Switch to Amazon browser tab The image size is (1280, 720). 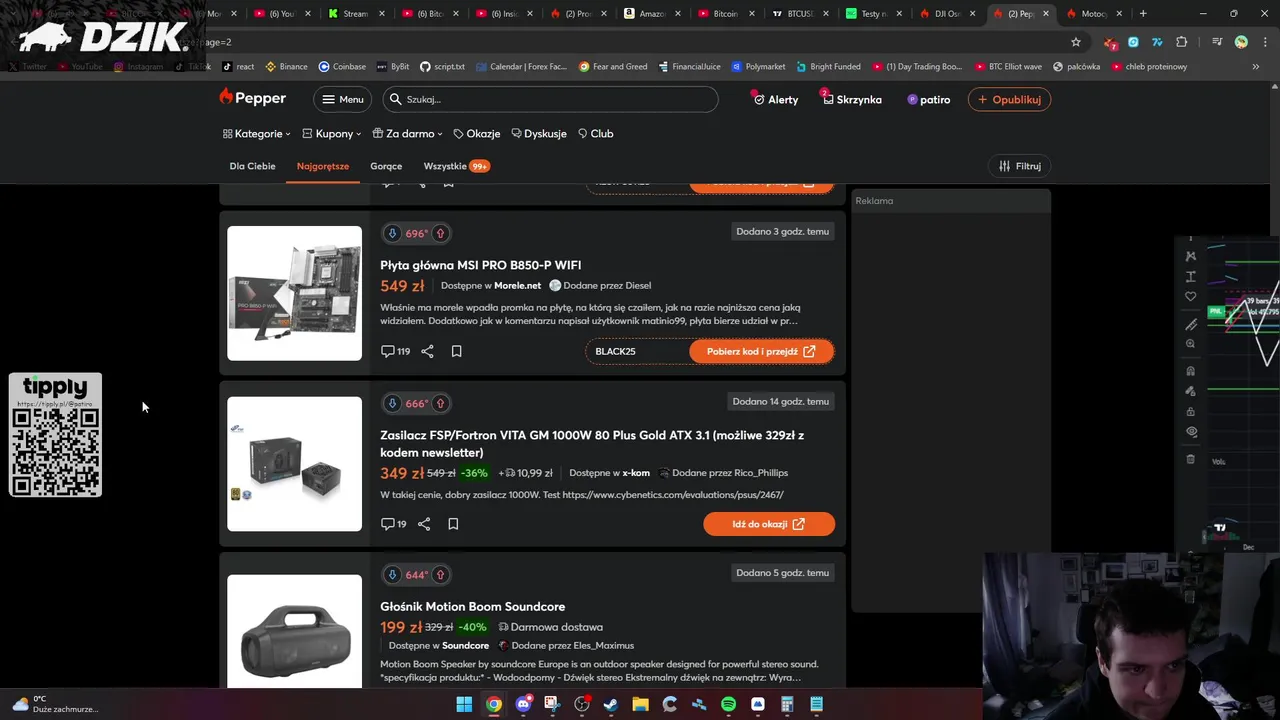[650, 14]
